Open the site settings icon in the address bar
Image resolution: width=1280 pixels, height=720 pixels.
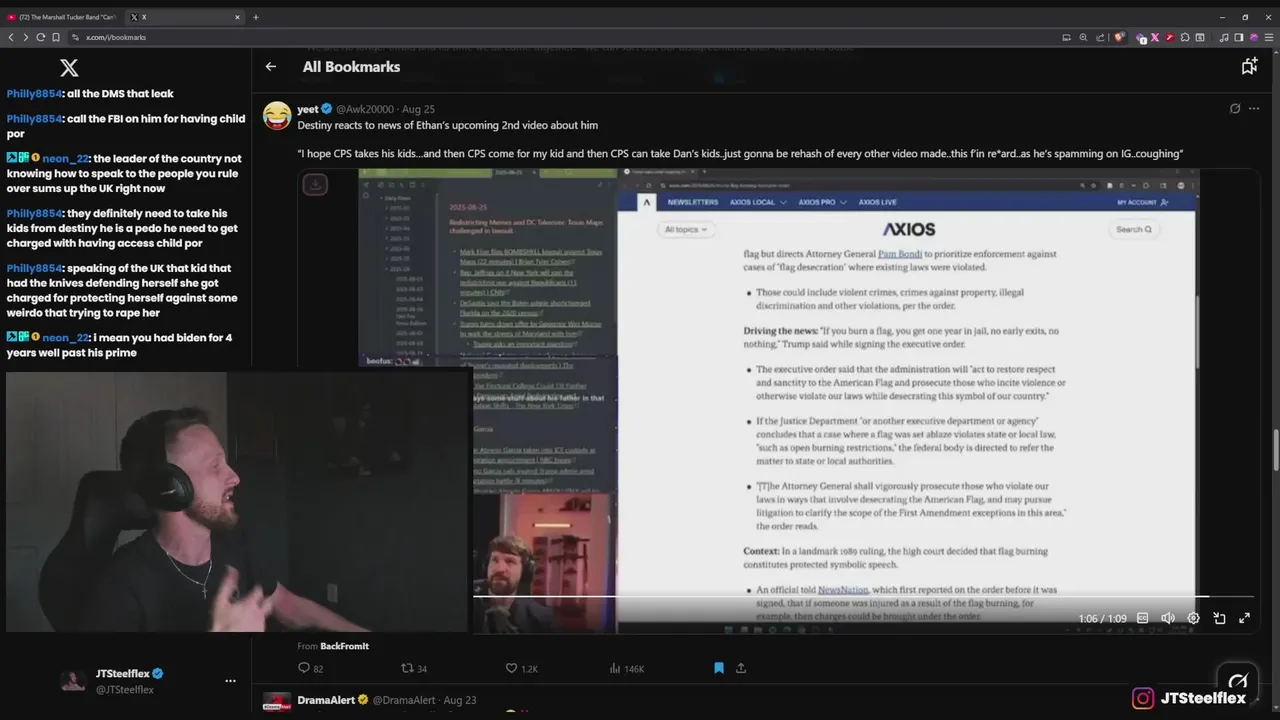click(76, 37)
